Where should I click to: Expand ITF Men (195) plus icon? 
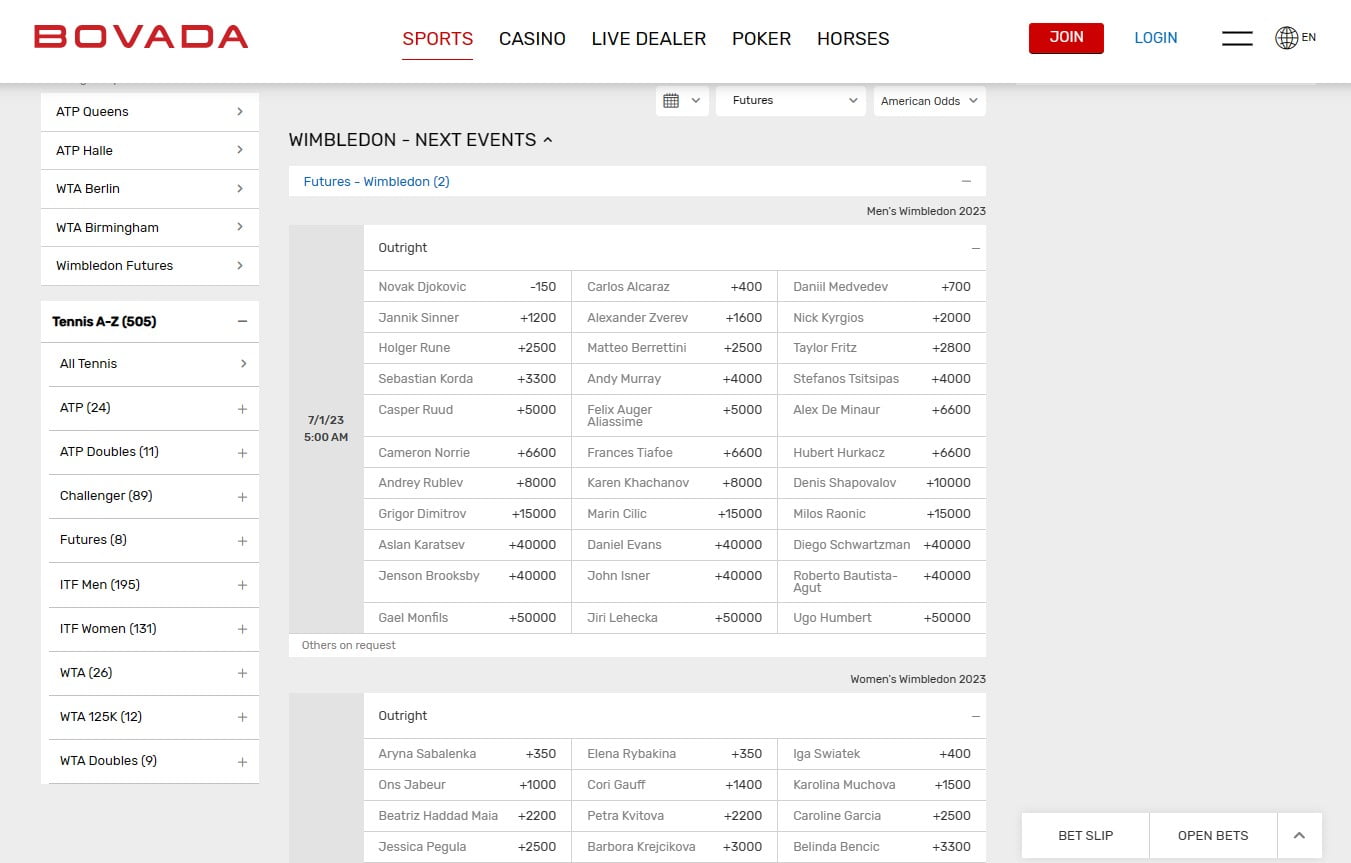tap(242, 585)
